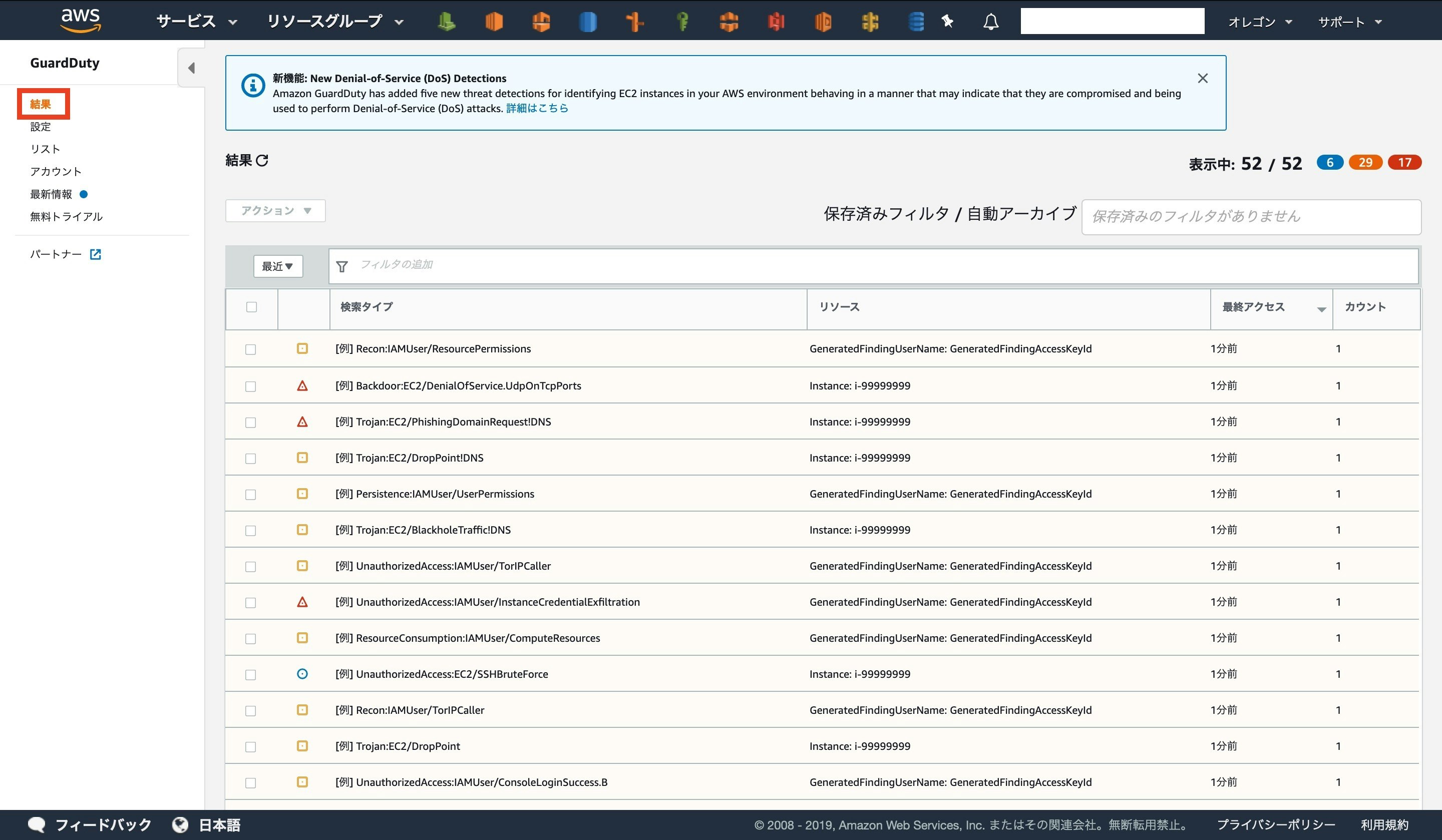1442x840 pixels.
Task: Click the globe language icon
Action: coord(180,824)
